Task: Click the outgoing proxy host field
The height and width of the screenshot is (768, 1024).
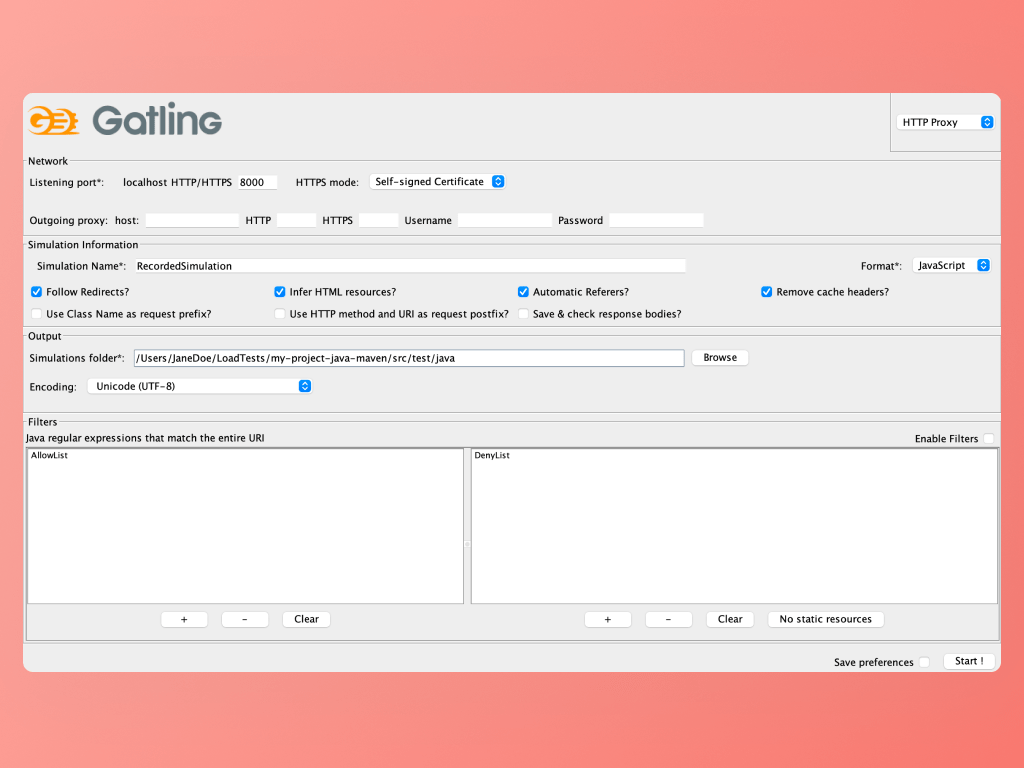Action: point(192,220)
